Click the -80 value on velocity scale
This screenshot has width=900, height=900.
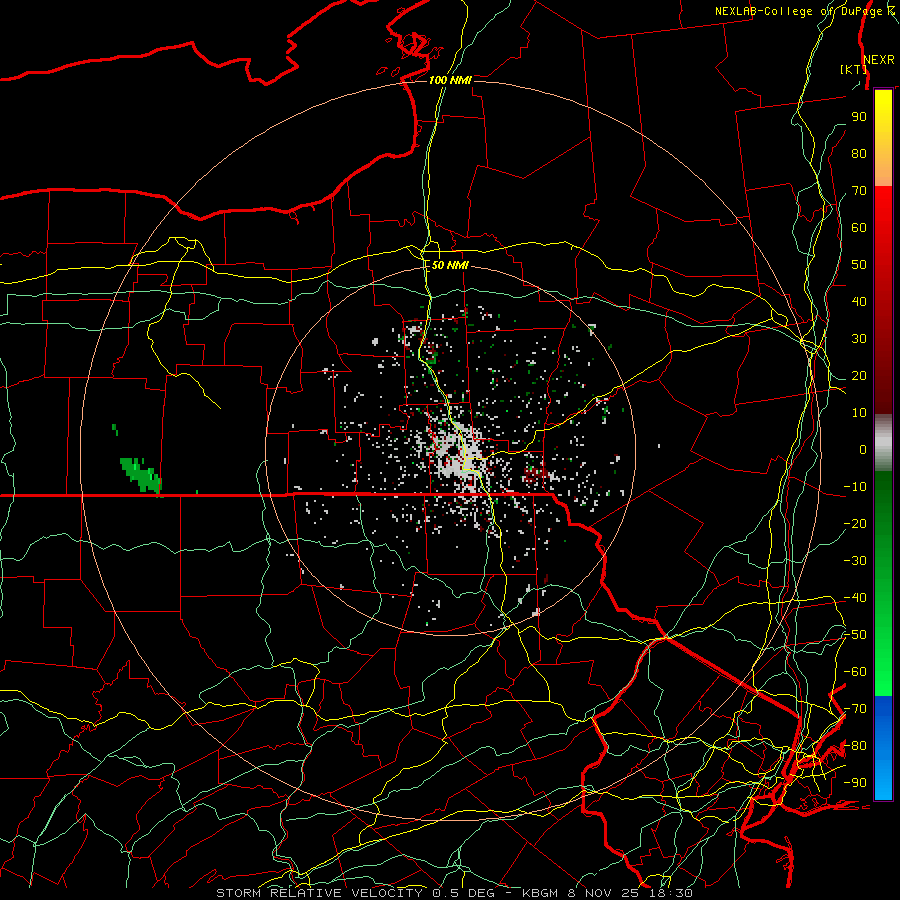click(x=855, y=746)
